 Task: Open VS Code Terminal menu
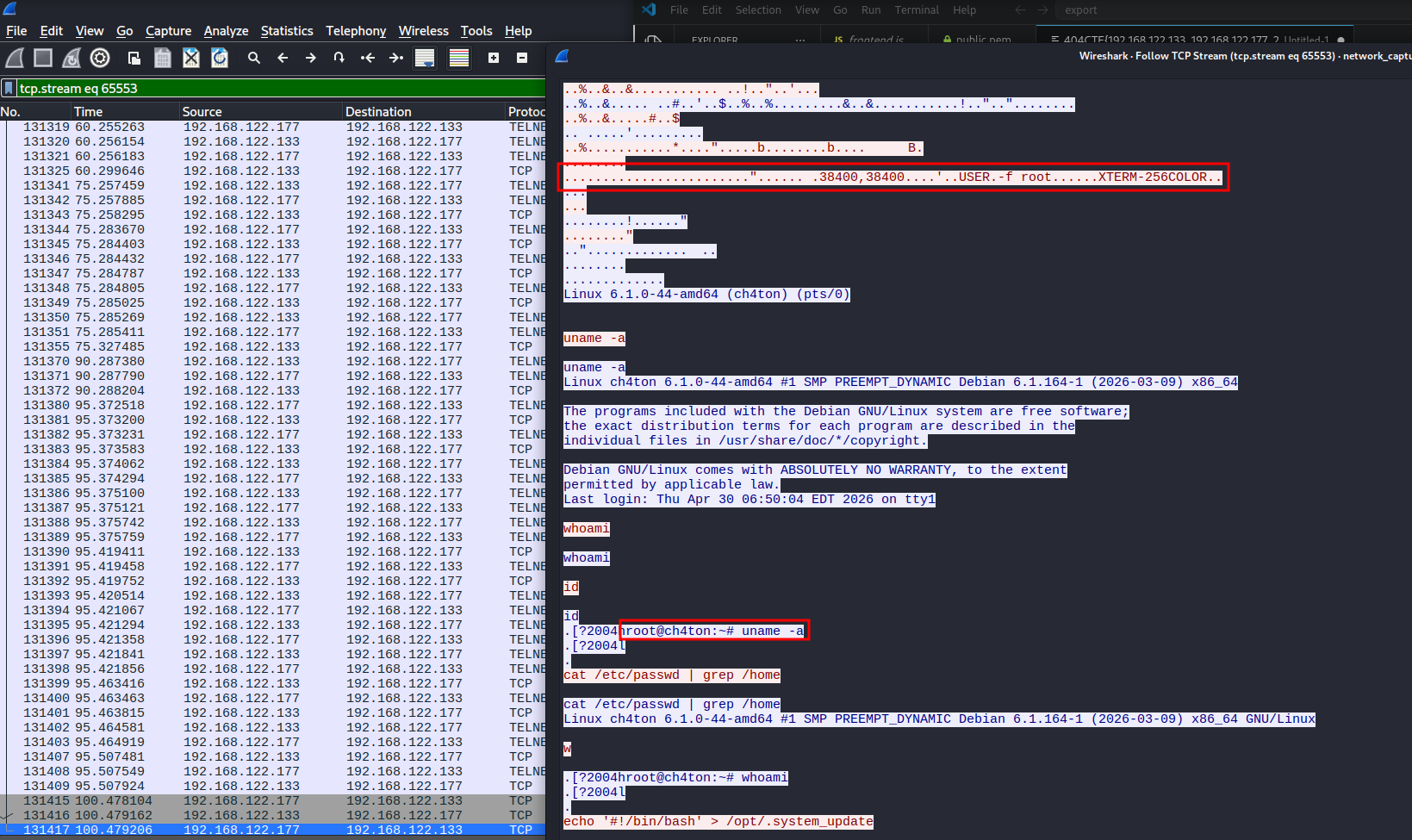coord(917,10)
